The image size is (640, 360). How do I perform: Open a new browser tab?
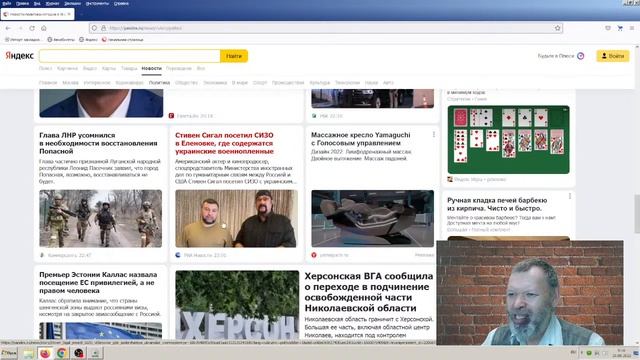point(82,14)
